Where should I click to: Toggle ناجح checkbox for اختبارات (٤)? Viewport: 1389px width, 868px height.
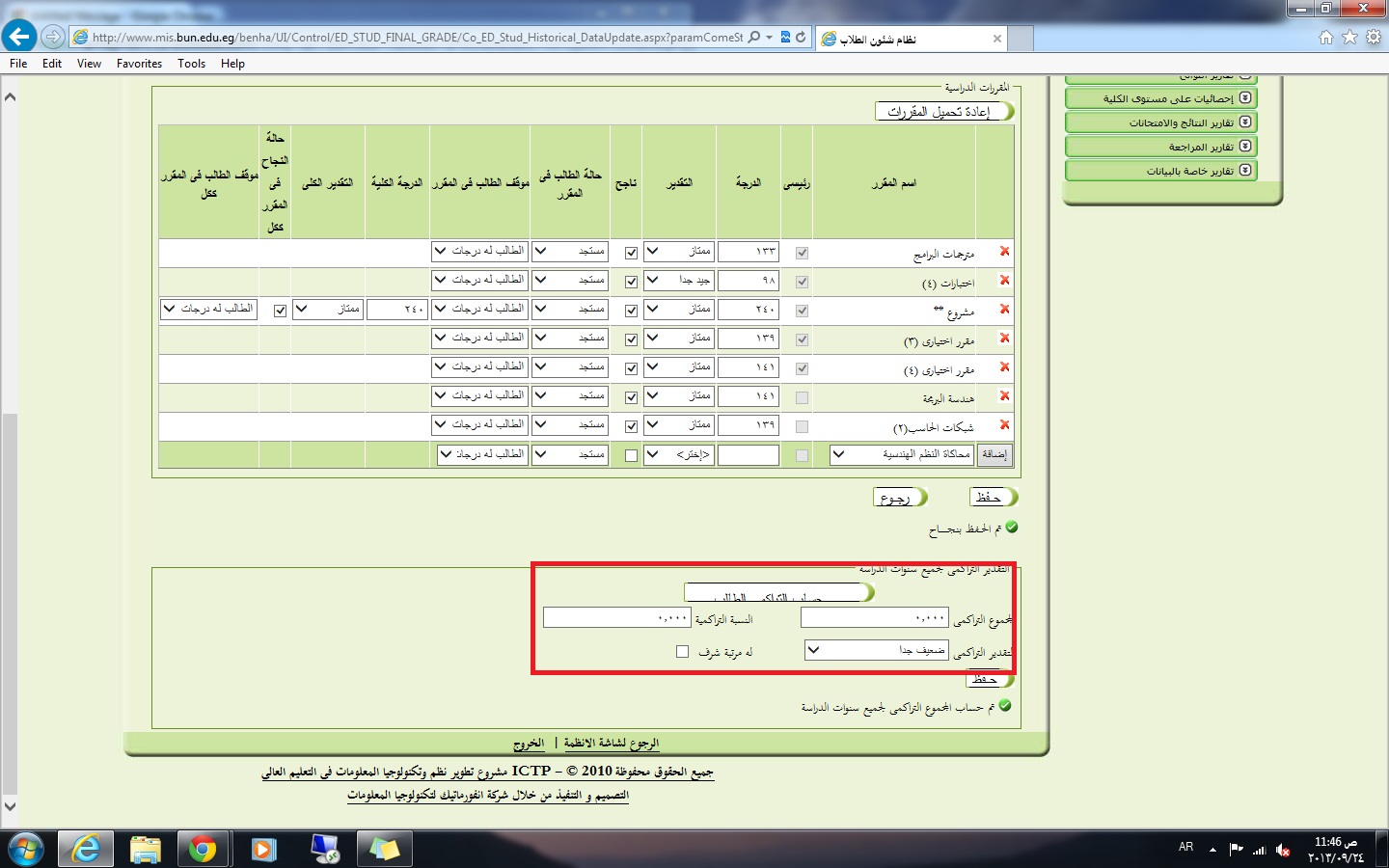tap(631, 282)
